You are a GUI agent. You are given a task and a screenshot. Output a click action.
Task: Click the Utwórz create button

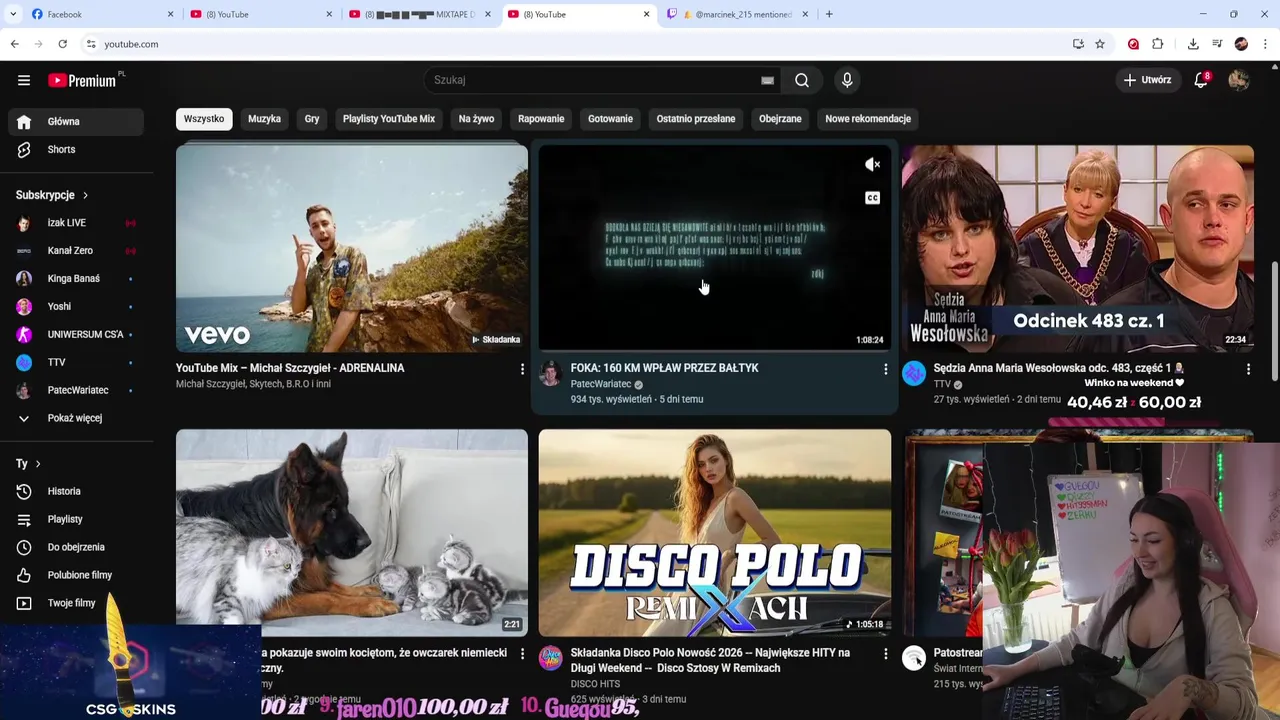click(x=1147, y=80)
